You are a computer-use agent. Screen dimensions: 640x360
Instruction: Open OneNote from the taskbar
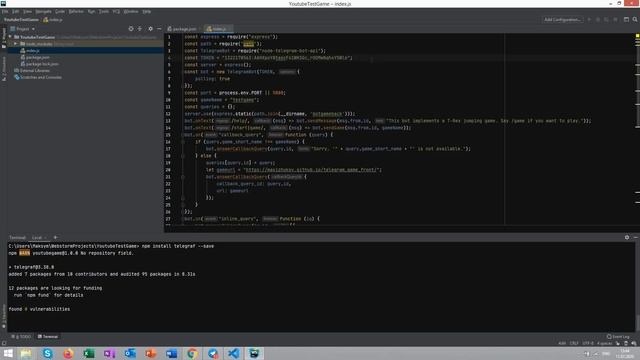(x=109, y=353)
